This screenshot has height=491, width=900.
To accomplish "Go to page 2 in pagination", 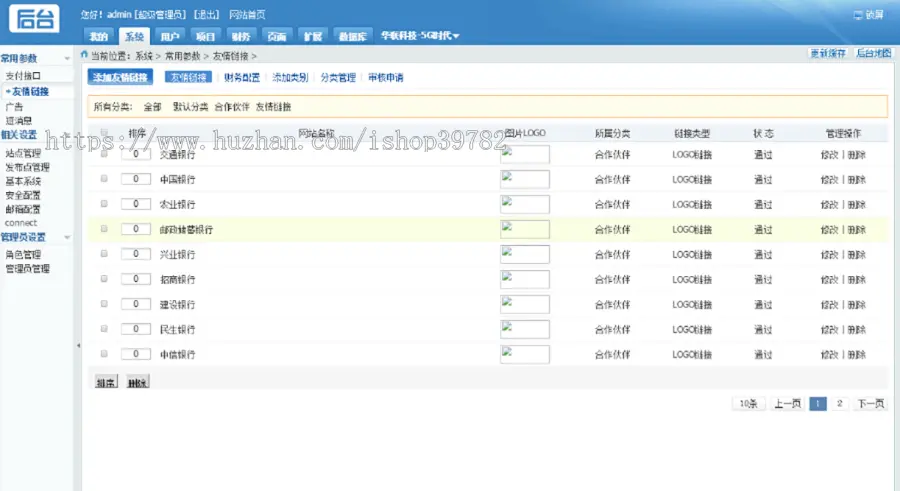I will 839,404.
